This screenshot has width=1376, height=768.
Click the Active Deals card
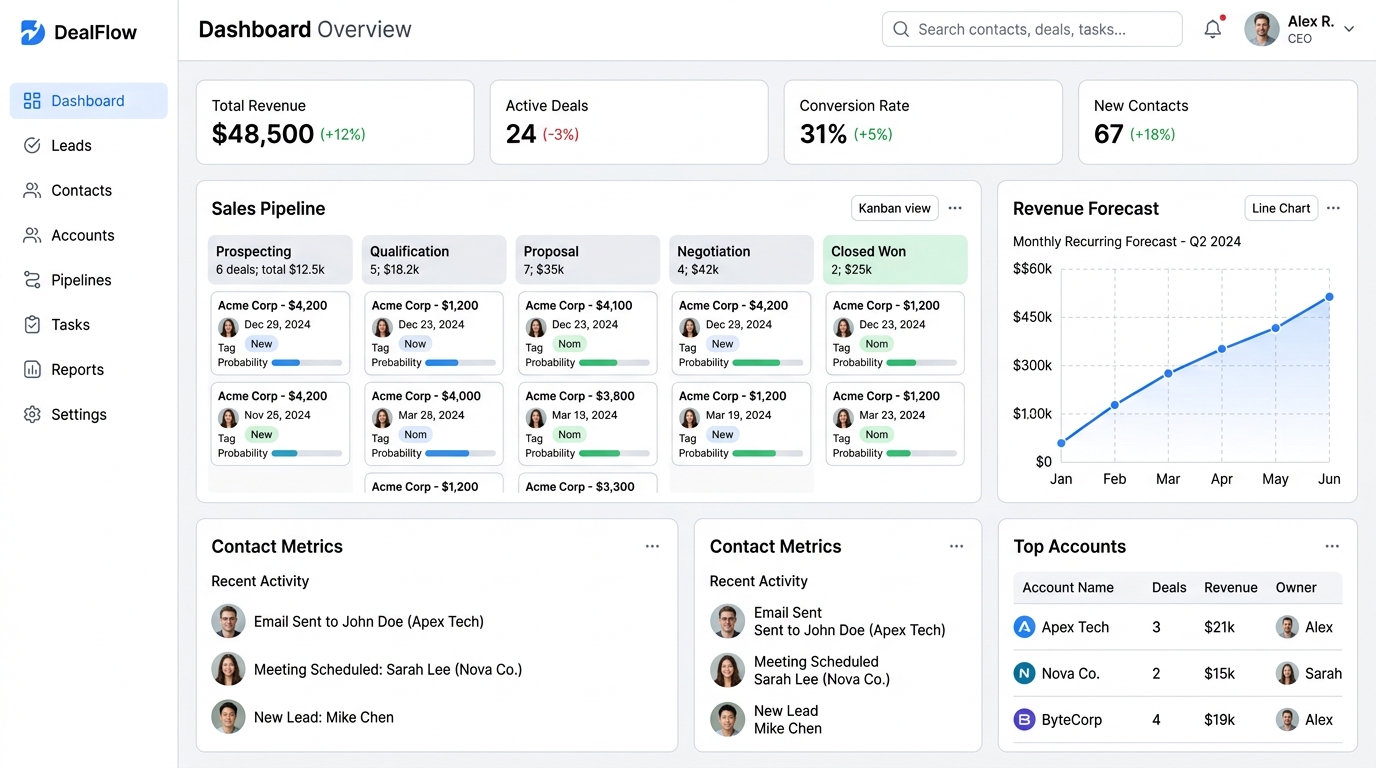629,122
